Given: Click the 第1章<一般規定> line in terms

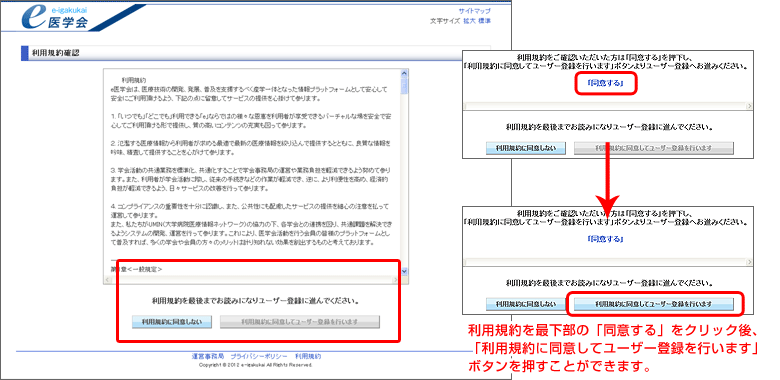Looking at the screenshot, I should pos(136,269).
